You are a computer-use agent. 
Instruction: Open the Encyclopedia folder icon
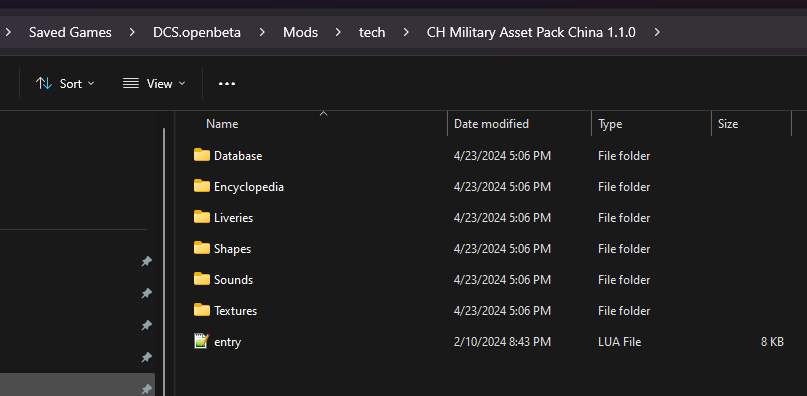point(202,186)
